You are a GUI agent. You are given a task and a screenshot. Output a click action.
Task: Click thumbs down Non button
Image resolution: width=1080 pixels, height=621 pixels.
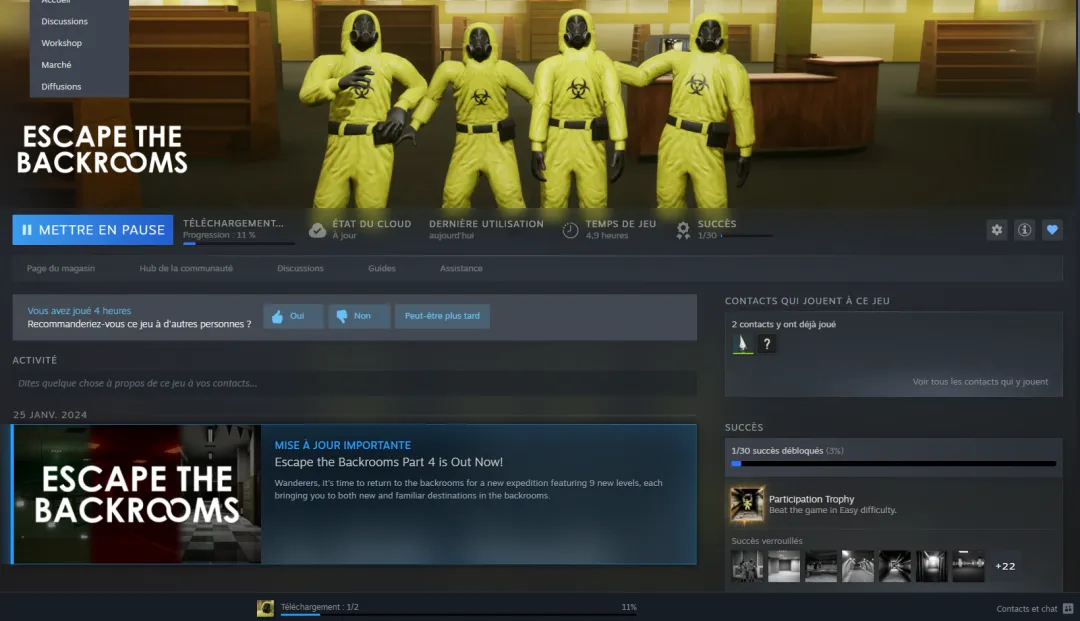tap(358, 316)
